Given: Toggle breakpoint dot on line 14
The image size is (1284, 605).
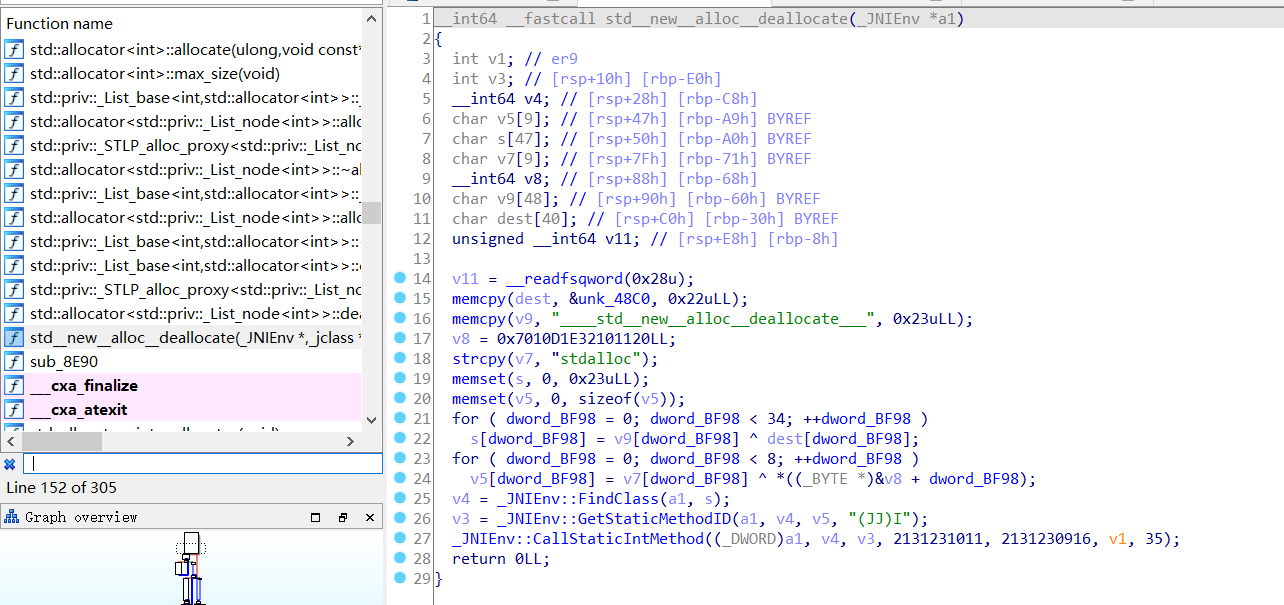Looking at the screenshot, I should coord(400,278).
